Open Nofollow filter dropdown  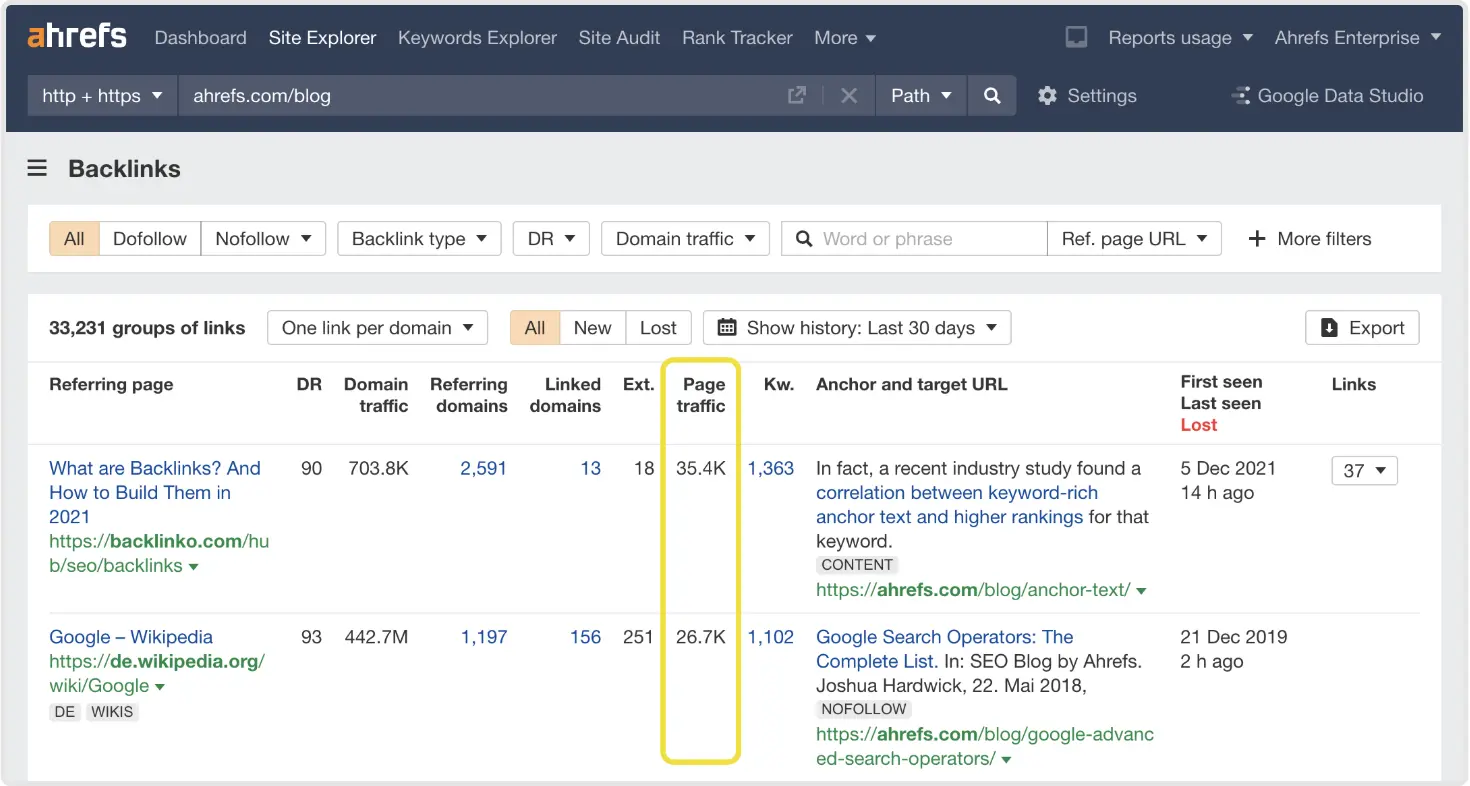tap(264, 239)
